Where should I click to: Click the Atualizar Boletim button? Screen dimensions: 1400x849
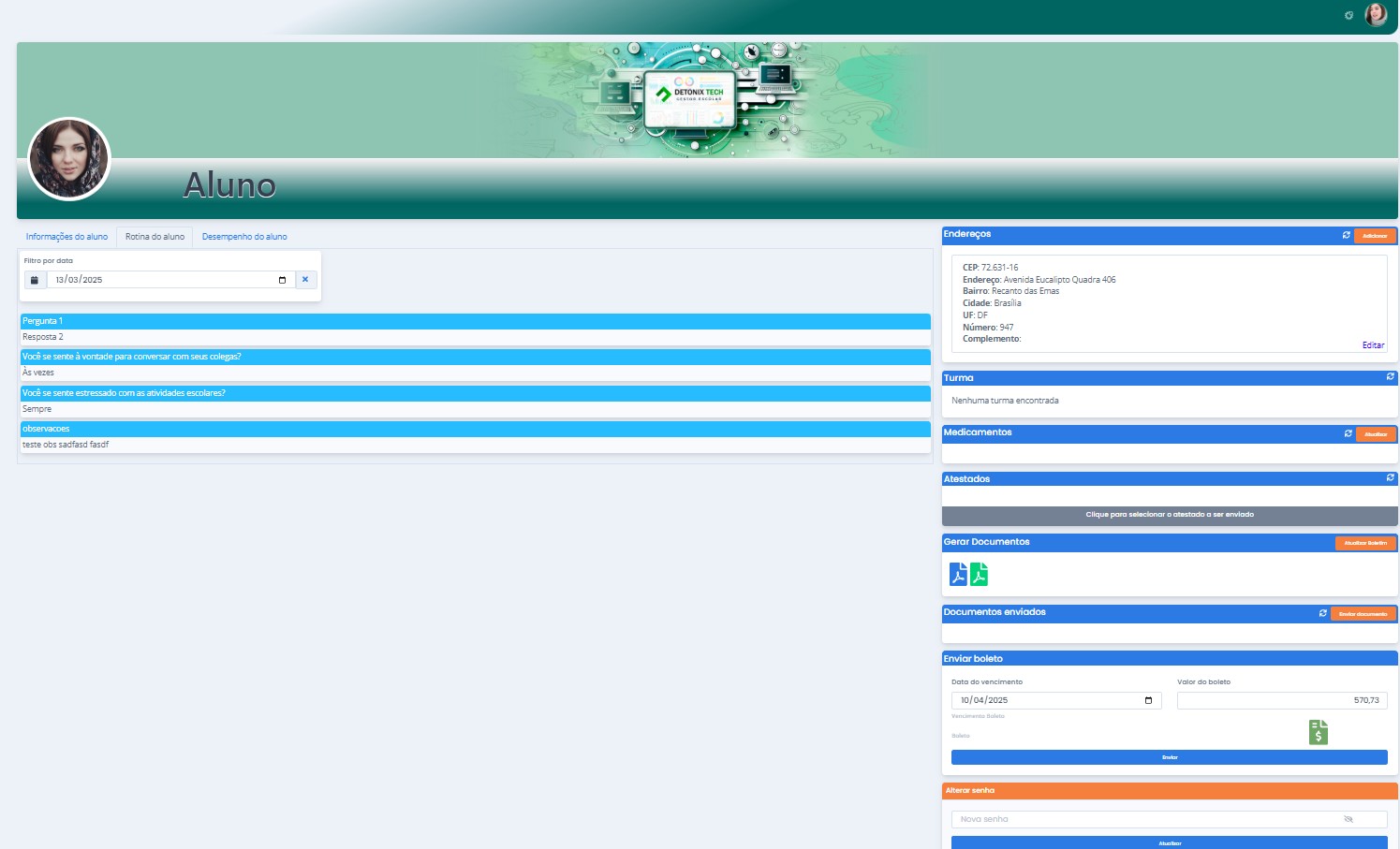click(1365, 543)
